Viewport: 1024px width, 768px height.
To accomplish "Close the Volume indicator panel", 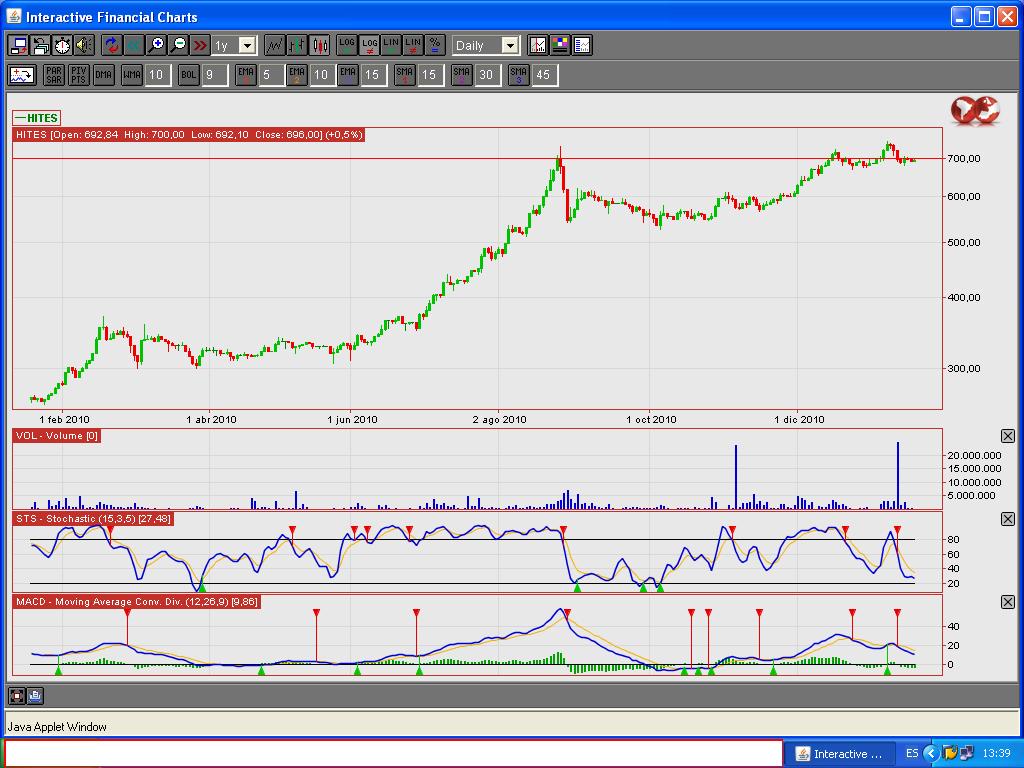I will click(x=1008, y=436).
